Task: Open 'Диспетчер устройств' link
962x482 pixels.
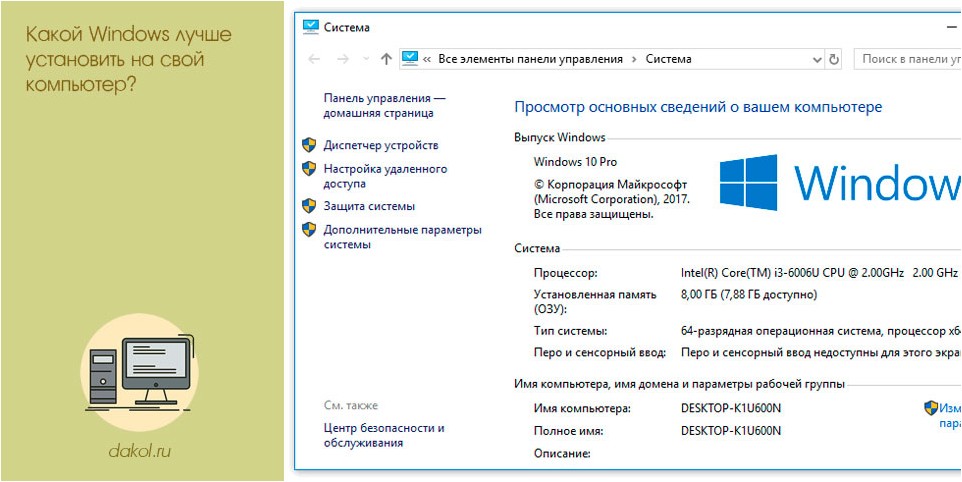Action: (x=381, y=145)
